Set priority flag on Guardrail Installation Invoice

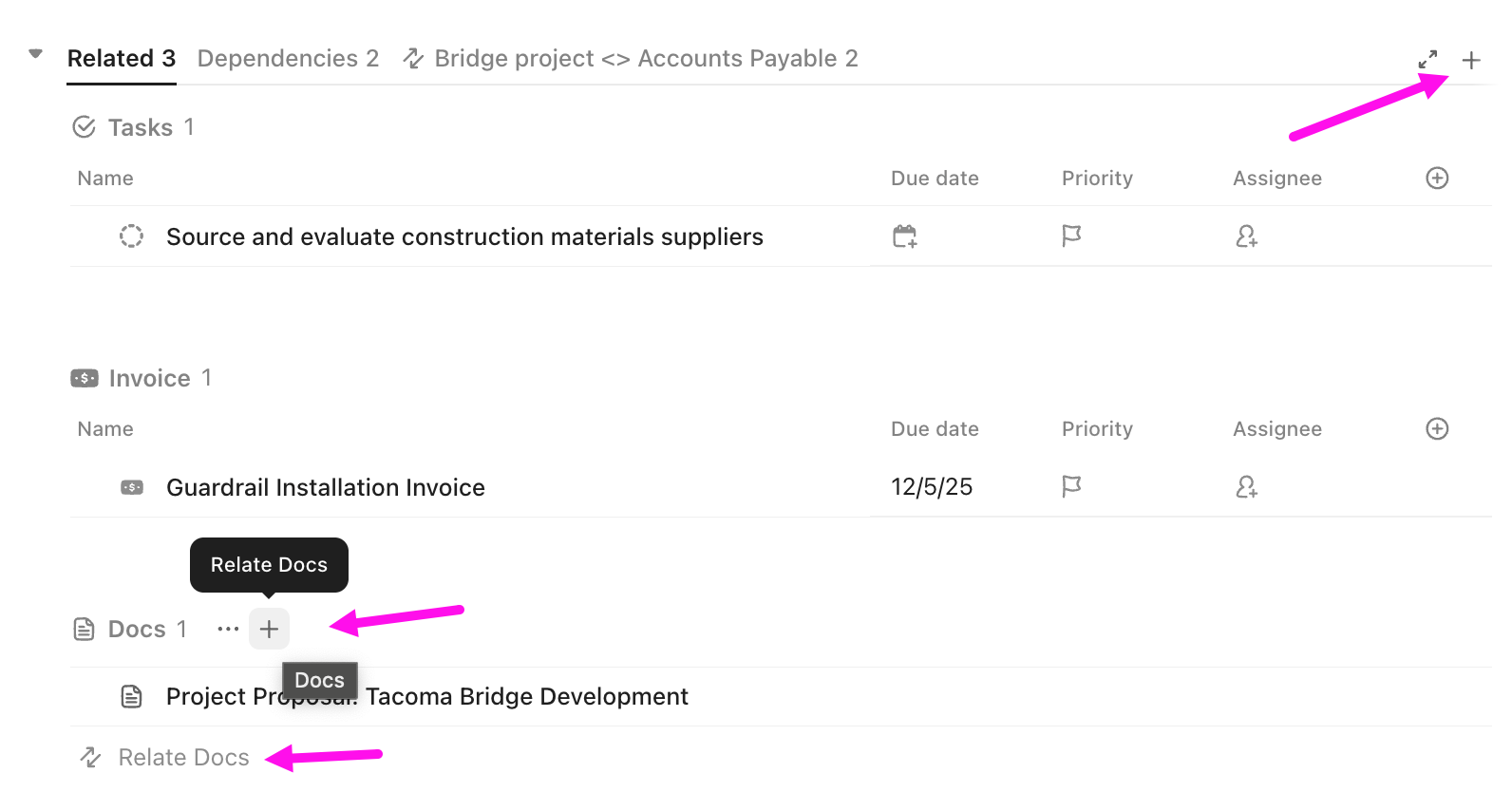point(1071,486)
